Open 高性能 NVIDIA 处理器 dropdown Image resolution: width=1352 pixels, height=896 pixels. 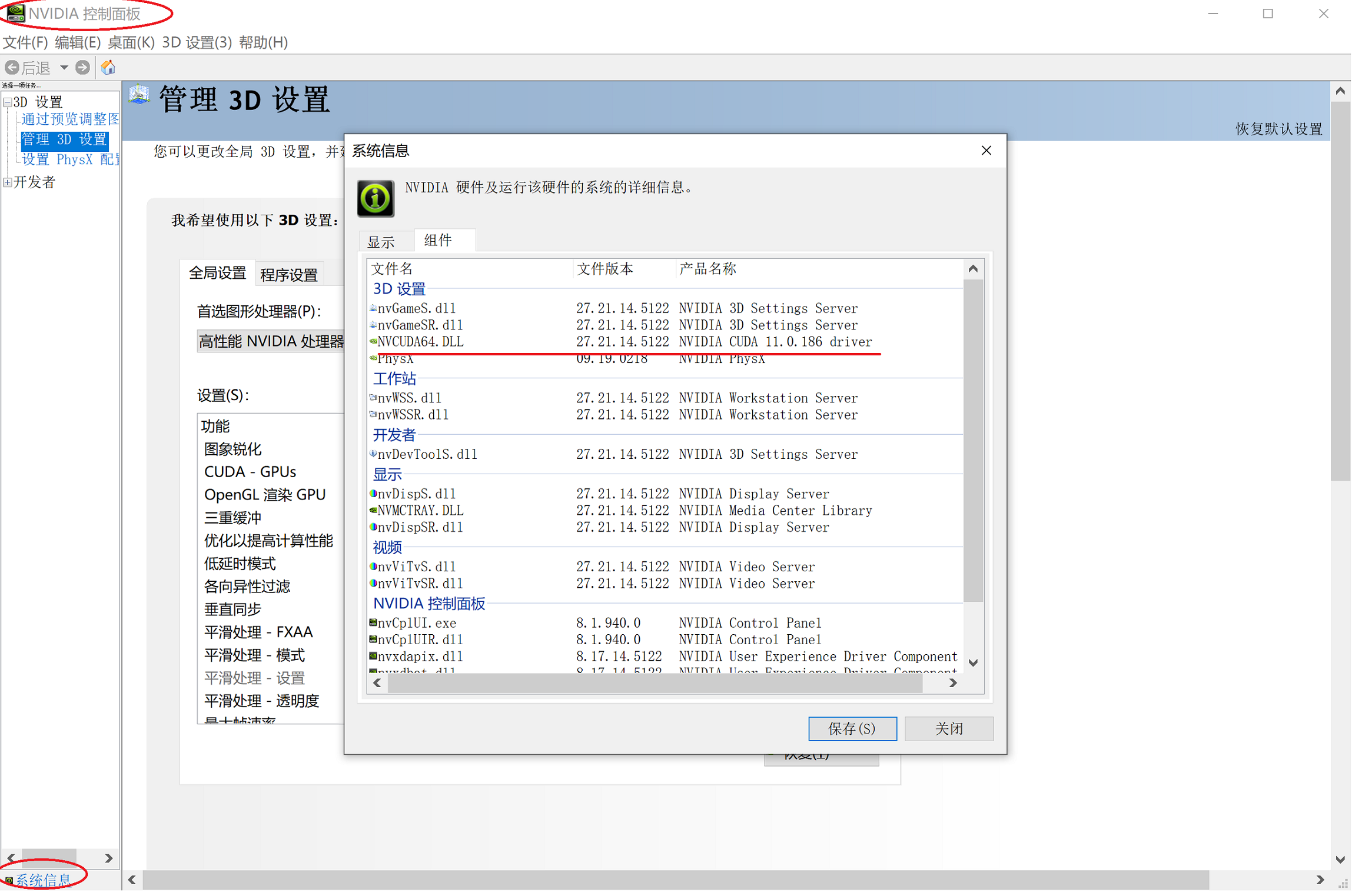point(271,342)
